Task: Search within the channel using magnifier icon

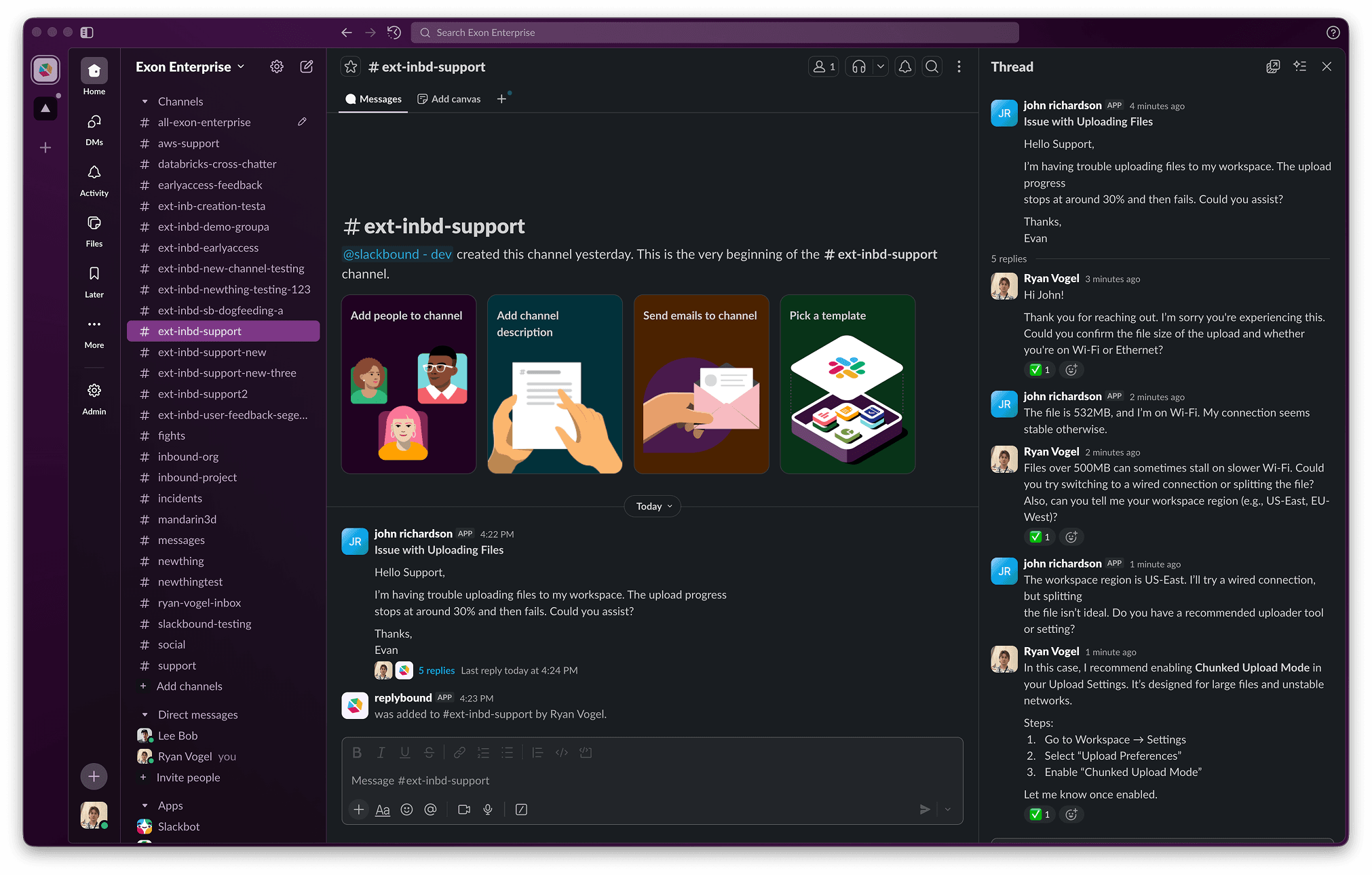Action: [932, 66]
